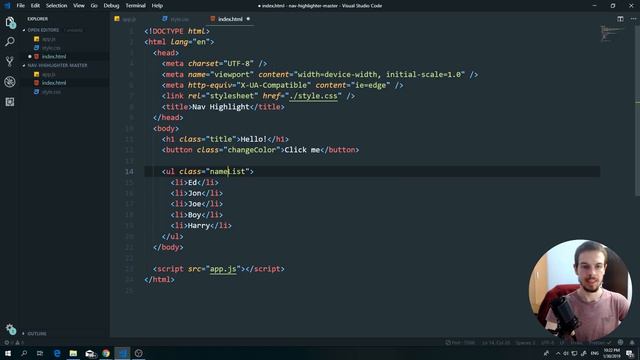640x360 pixels.
Task: Click the line and column indicator
Action: [x=496, y=342]
